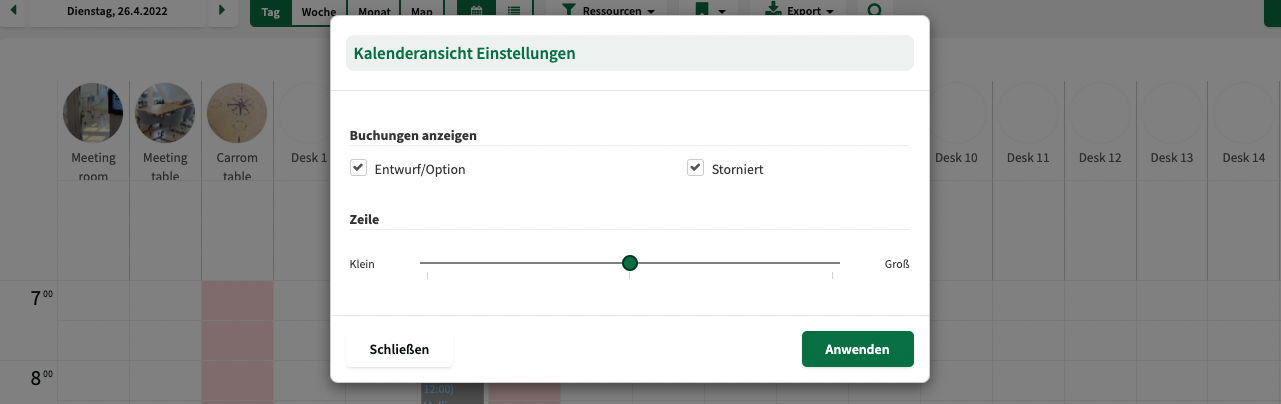Click the Schließen button
The height and width of the screenshot is (404, 1281).
399,349
